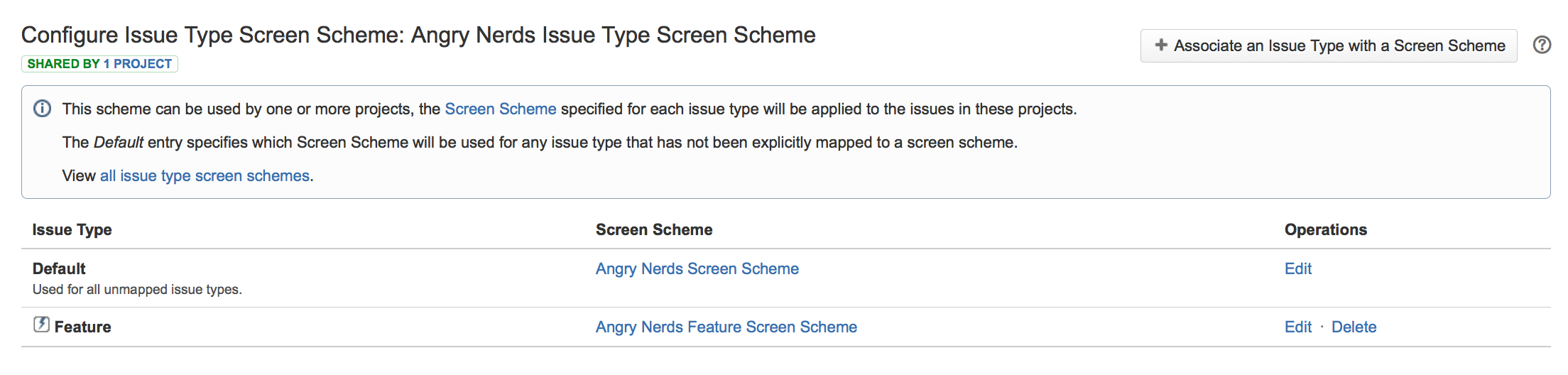View all issue type screen schemes
Viewport: 1568px width, 375px height.
205,176
